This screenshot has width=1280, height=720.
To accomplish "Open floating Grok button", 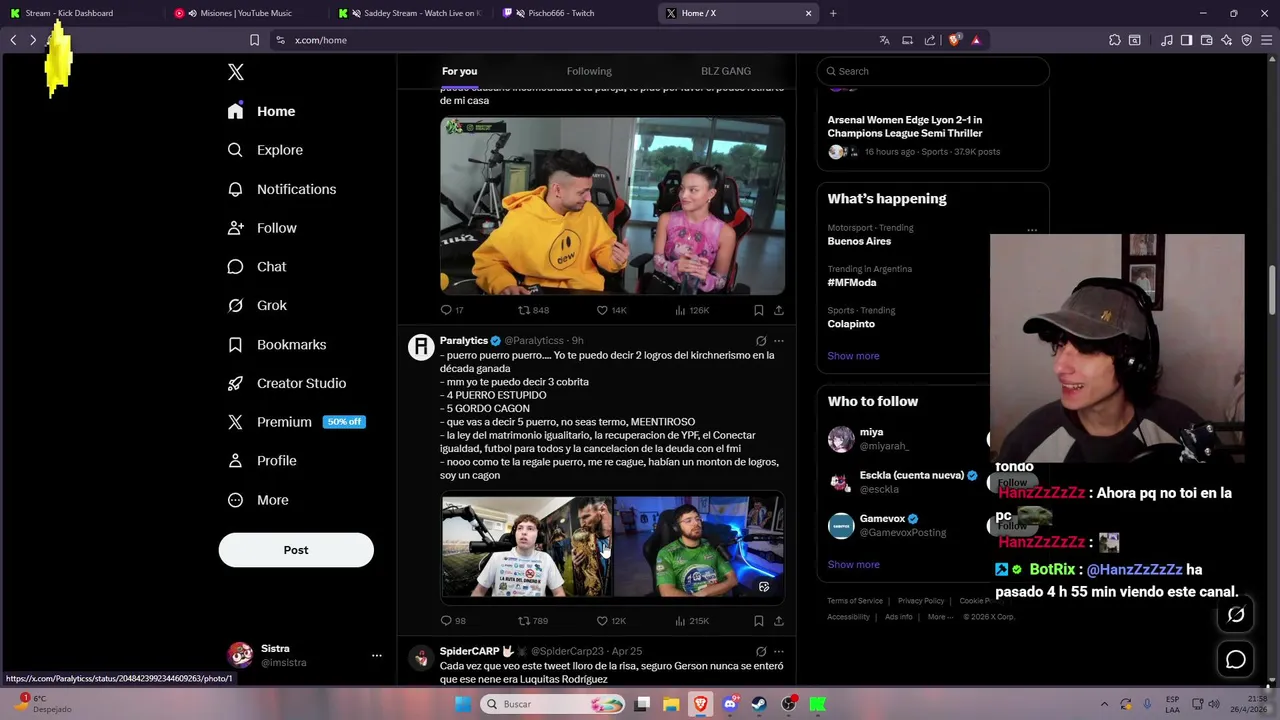I will click(1236, 615).
